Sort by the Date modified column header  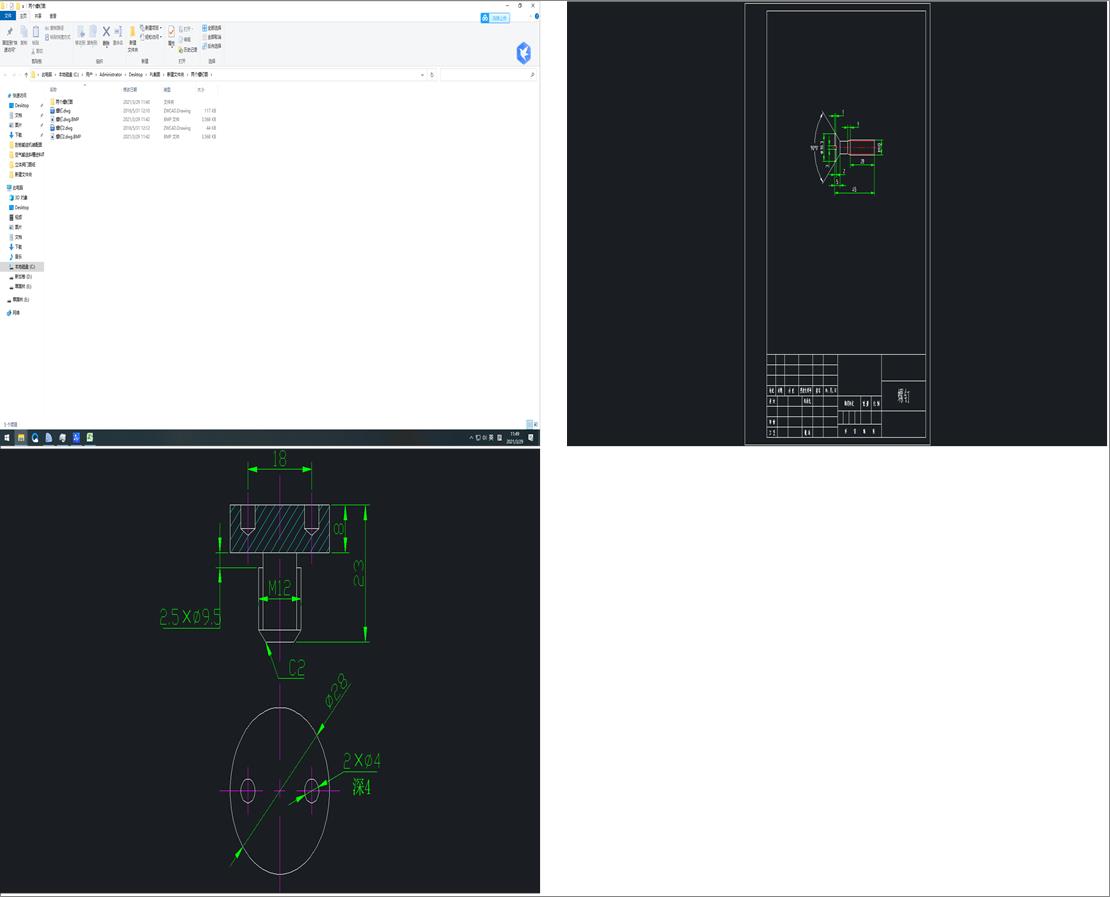pyautogui.click(x=130, y=90)
